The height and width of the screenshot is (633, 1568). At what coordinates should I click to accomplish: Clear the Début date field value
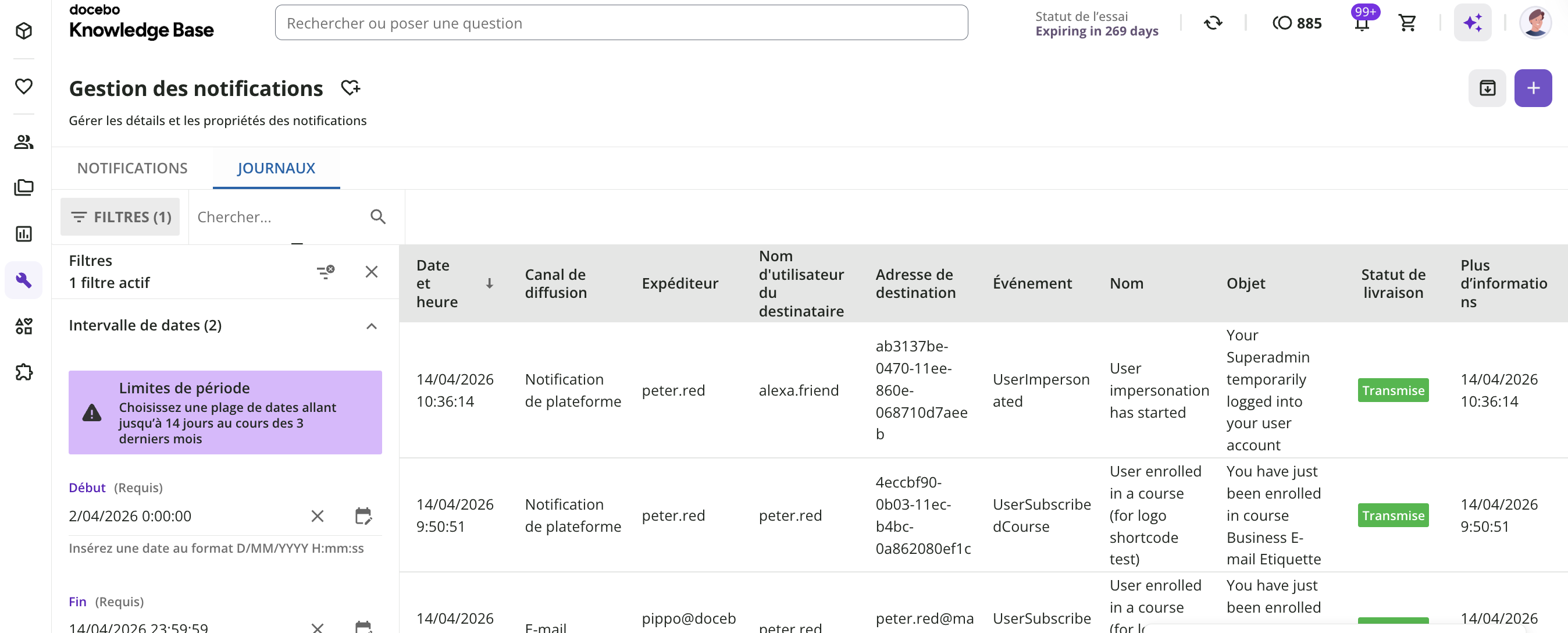(x=317, y=516)
